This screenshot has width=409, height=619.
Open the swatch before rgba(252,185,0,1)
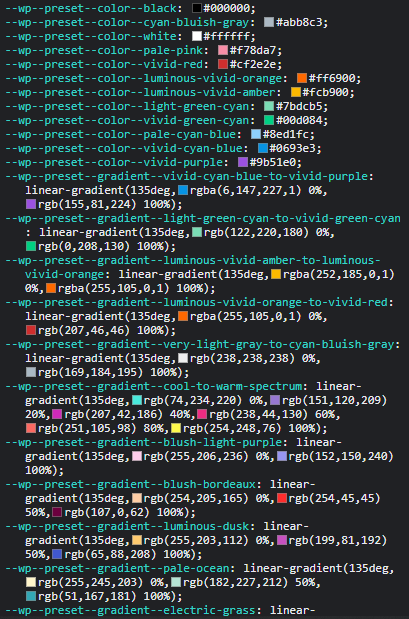(x=276, y=274)
